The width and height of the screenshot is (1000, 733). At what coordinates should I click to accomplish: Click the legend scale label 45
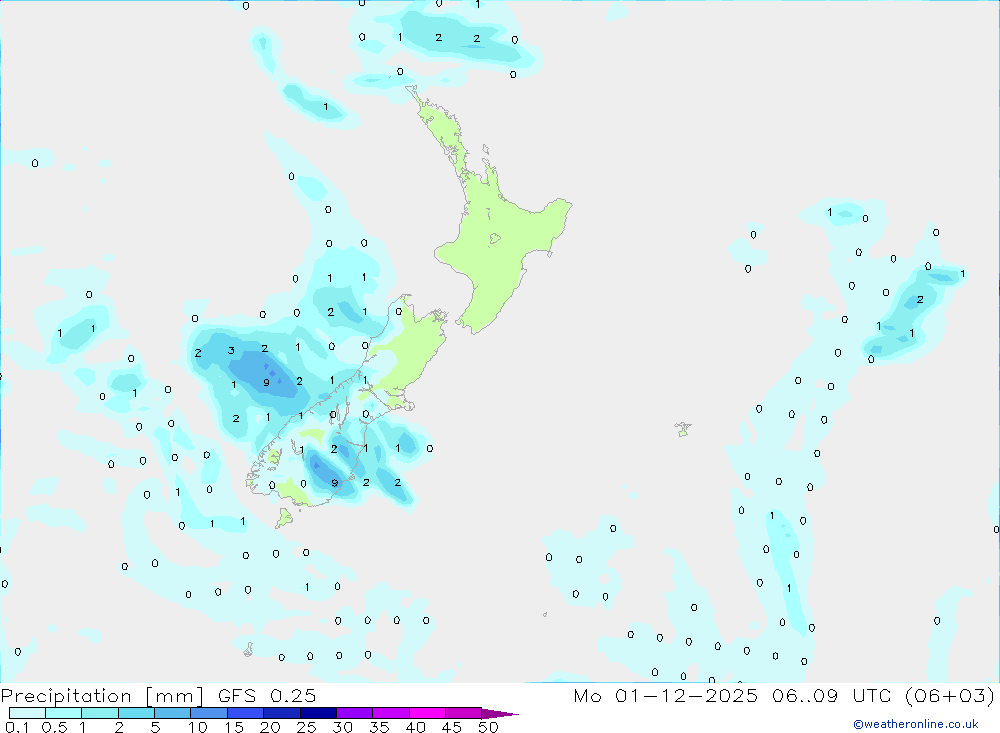click(x=452, y=727)
